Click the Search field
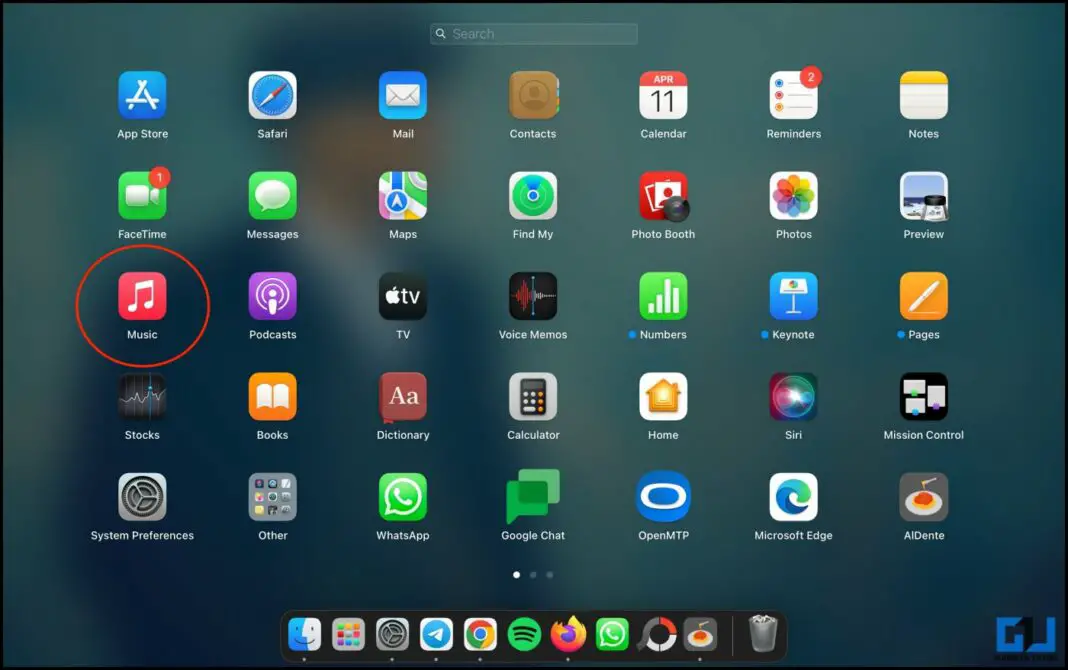The width and height of the screenshot is (1068, 670). pos(533,33)
